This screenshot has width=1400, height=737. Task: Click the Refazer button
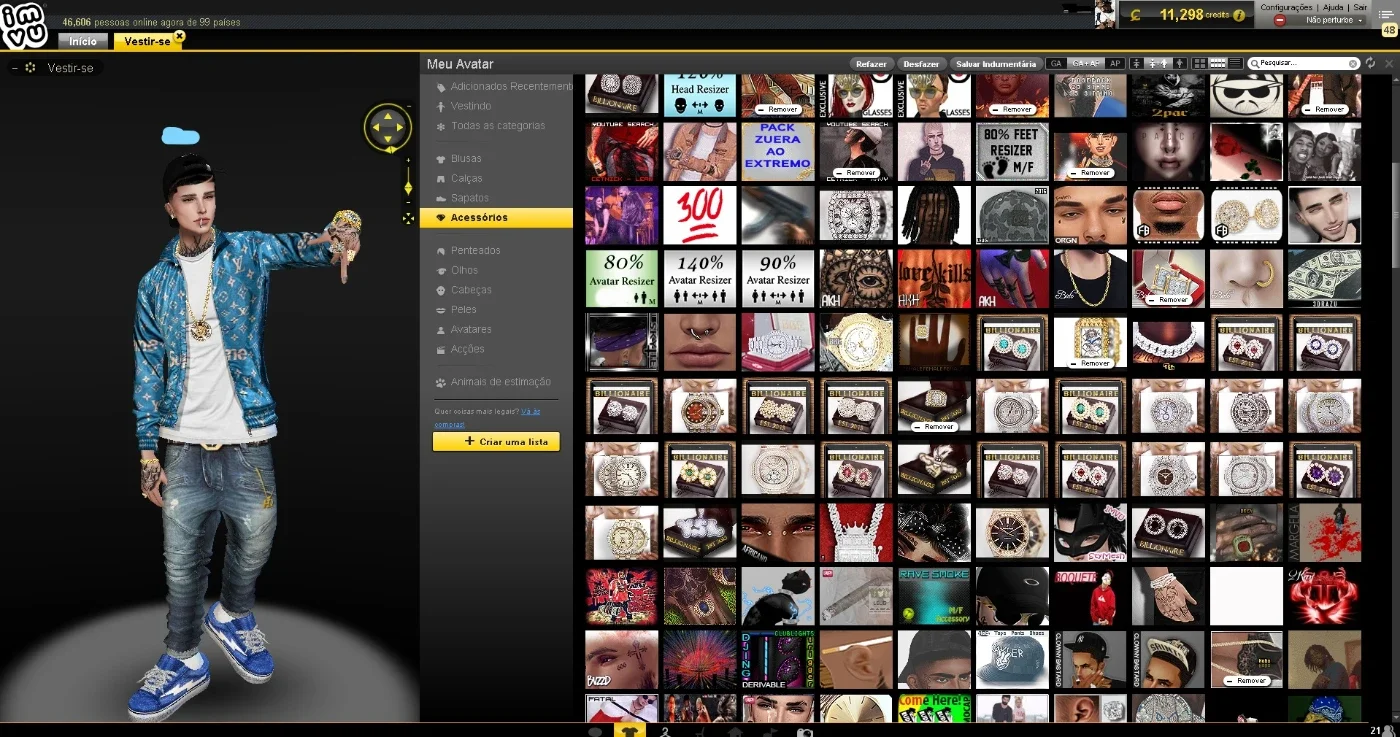(x=871, y=64)
